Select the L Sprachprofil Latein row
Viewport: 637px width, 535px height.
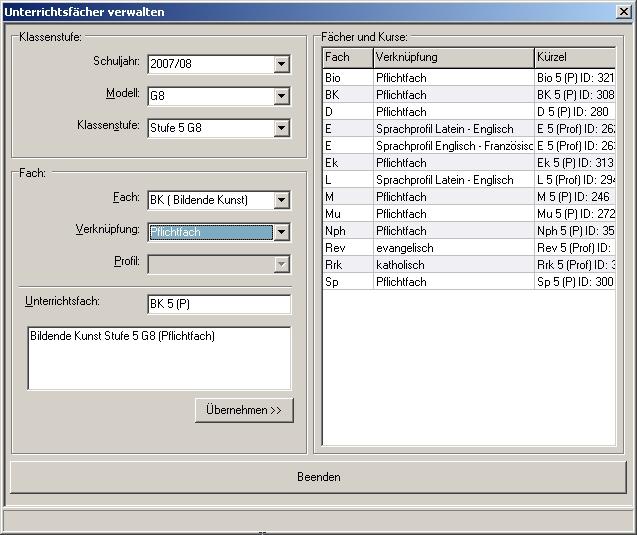[x=452, y=180]
